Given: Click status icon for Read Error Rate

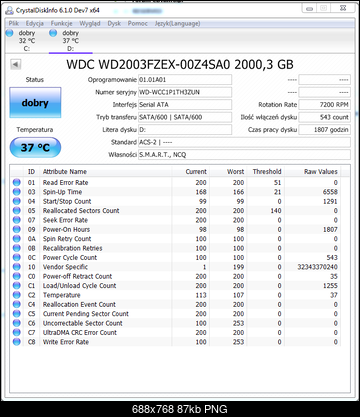Looking at the screenshot, I should [16, 182].
